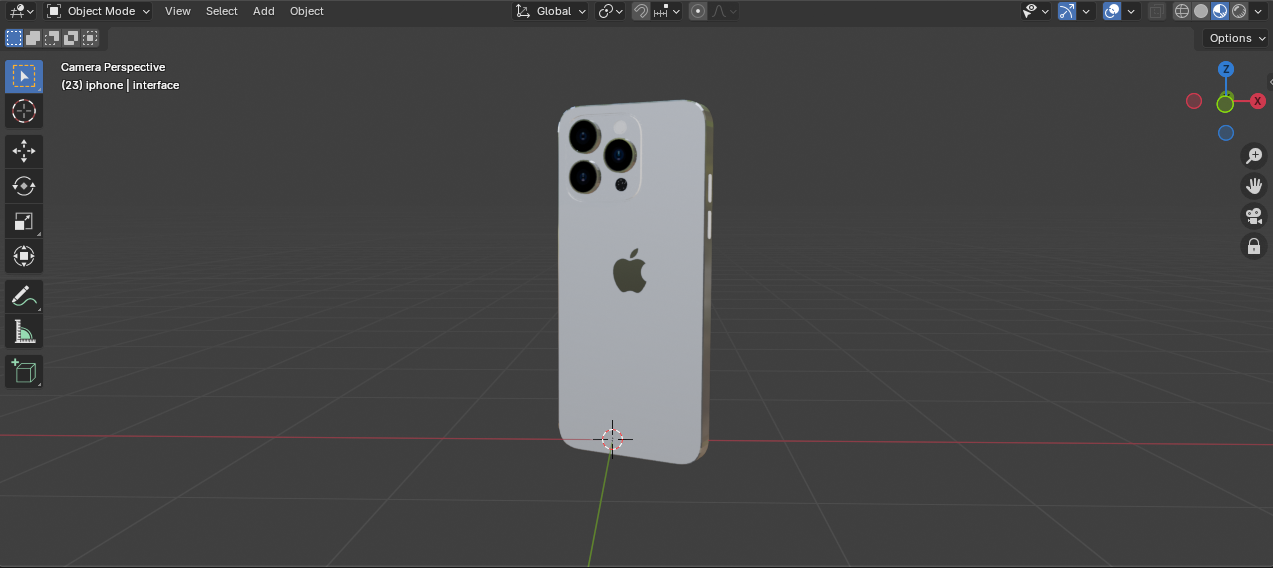Screen dimensions: 1273x568
Task: Click the 3D cursor at the phone base
Action: (x=612, y=438)
